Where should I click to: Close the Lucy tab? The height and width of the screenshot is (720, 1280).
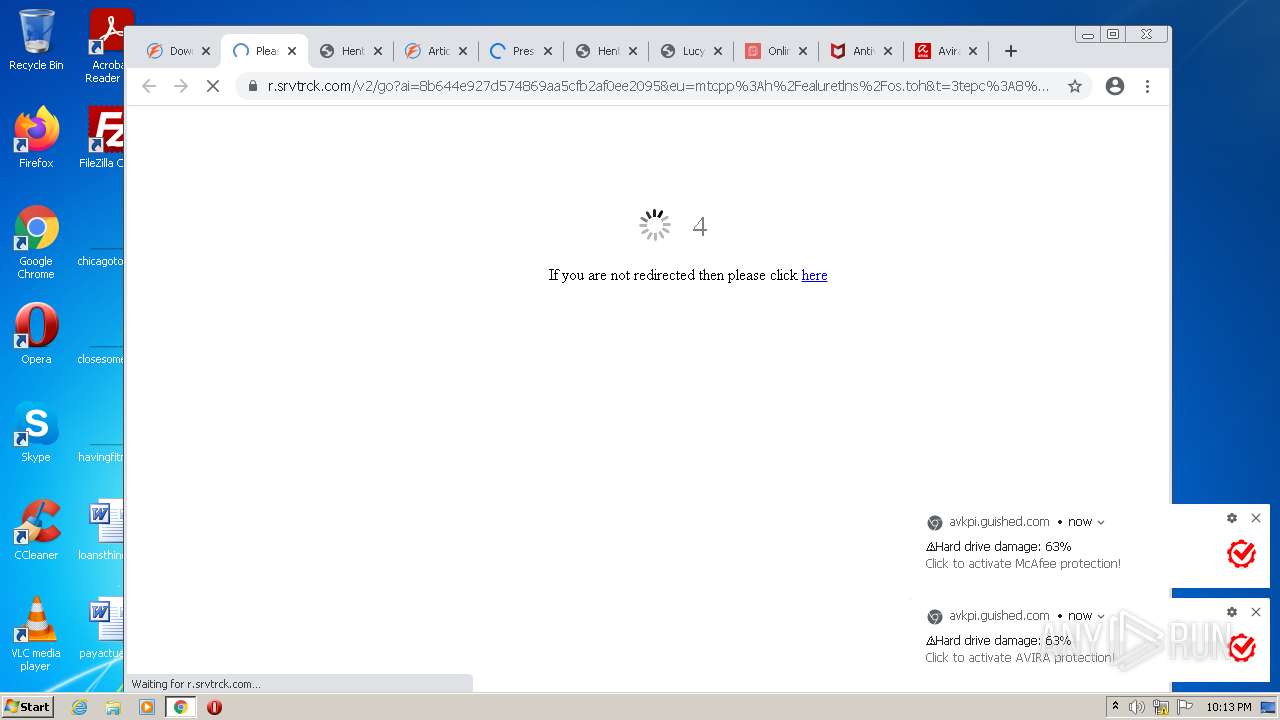(718, 51)
